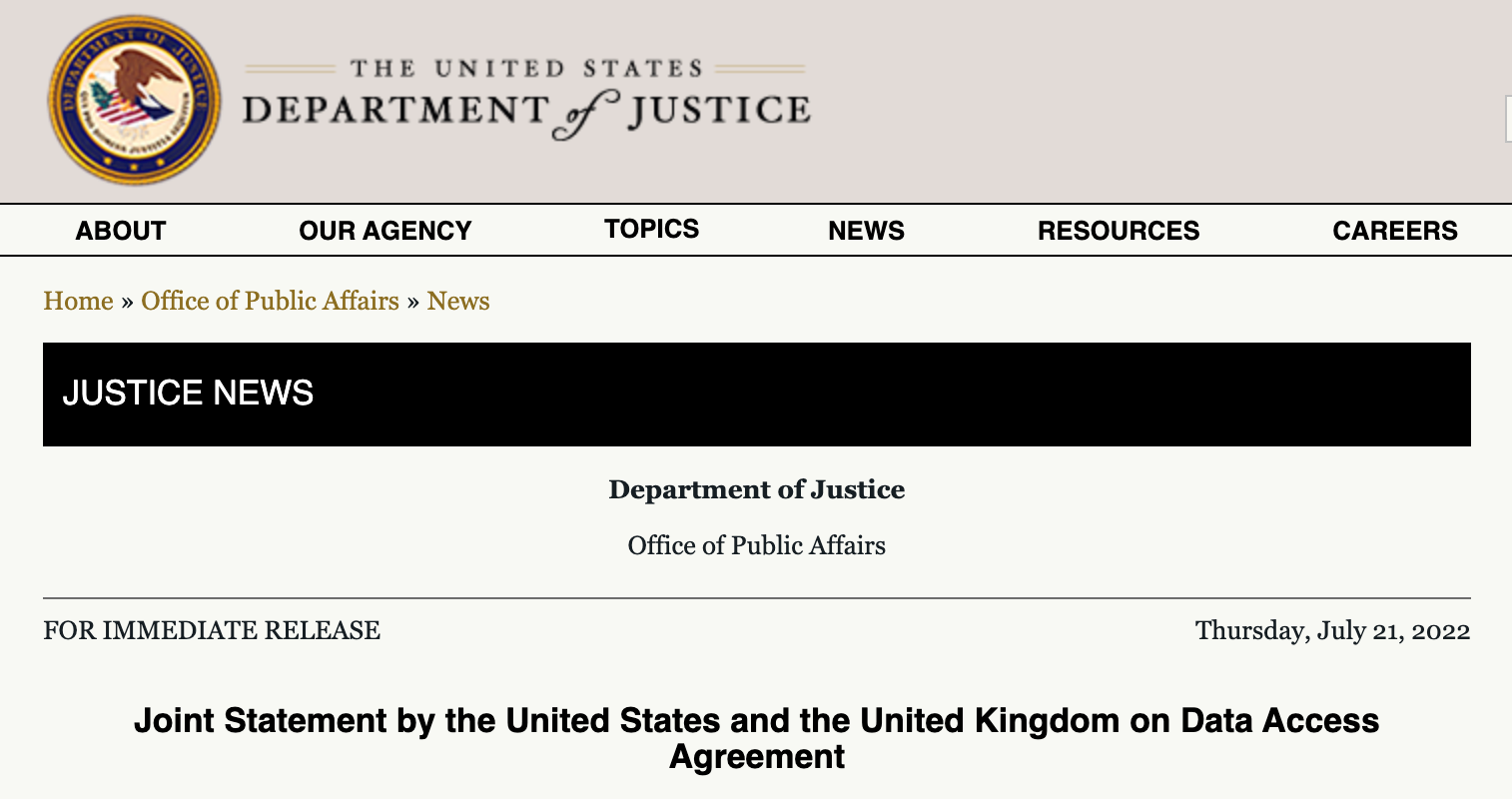The image size is (1512, 799).
Task: Follow the Home breadcrumb link
Action: point(78,301)
